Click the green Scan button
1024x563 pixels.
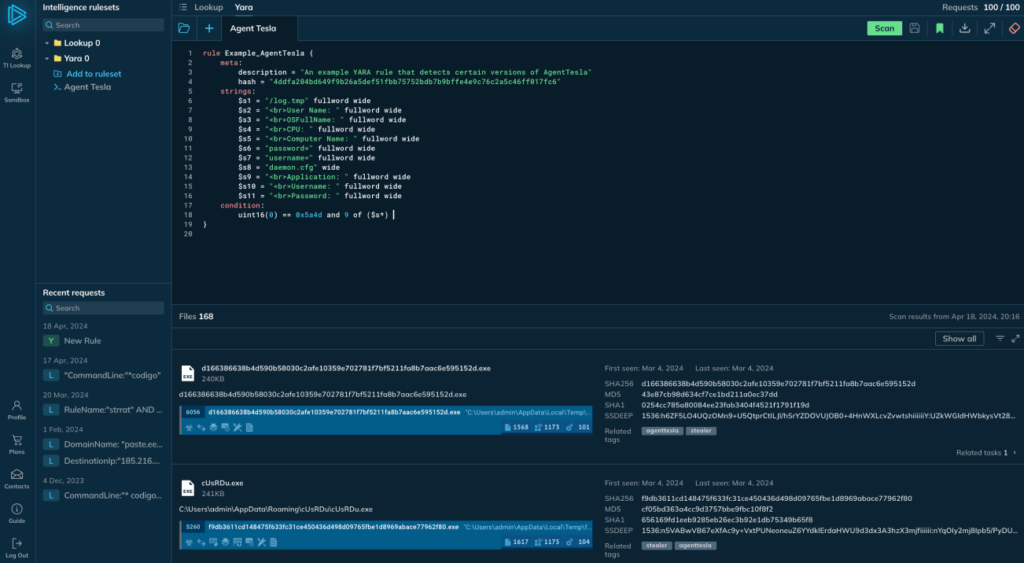884,28
